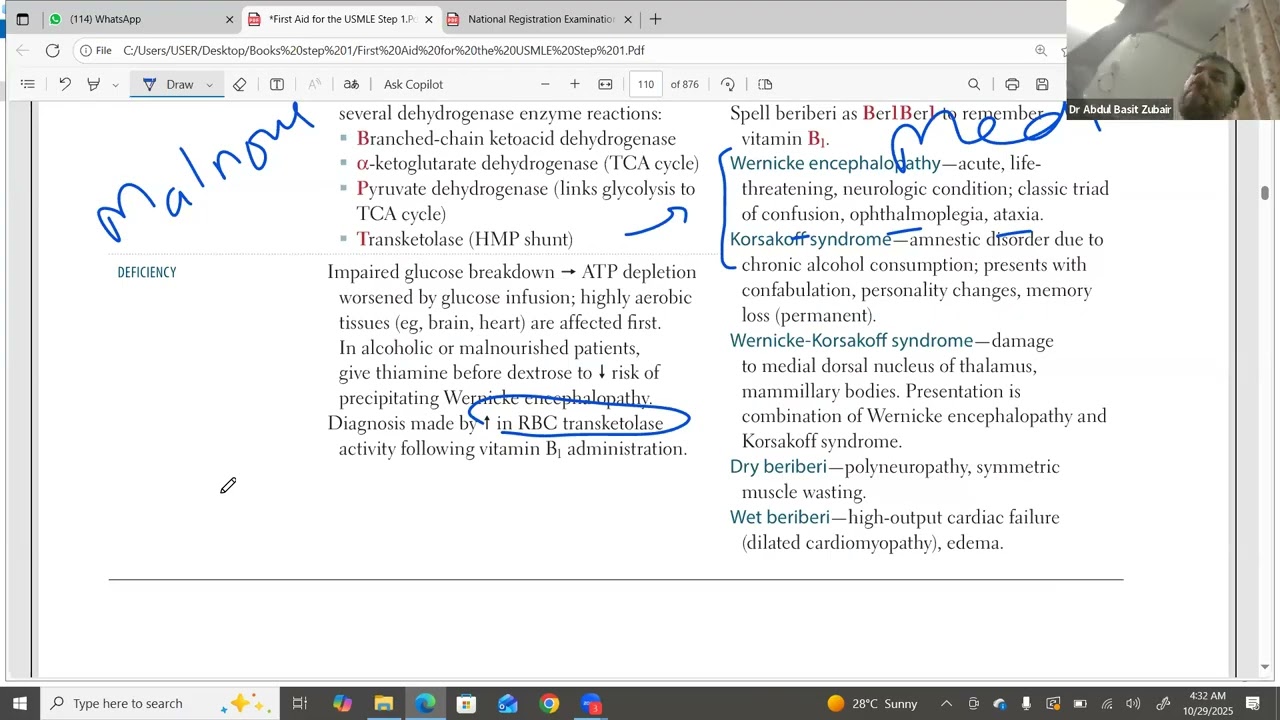Click the Wernicke-Korsakoff syndrome term
This screenshot has width=1280, height=720.
coord(851,341)
